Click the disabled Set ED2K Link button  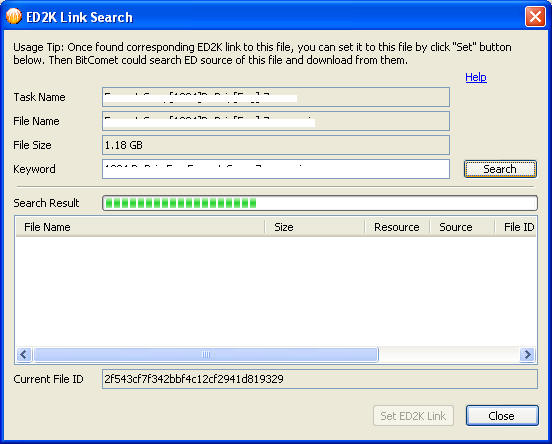[413, 416]
